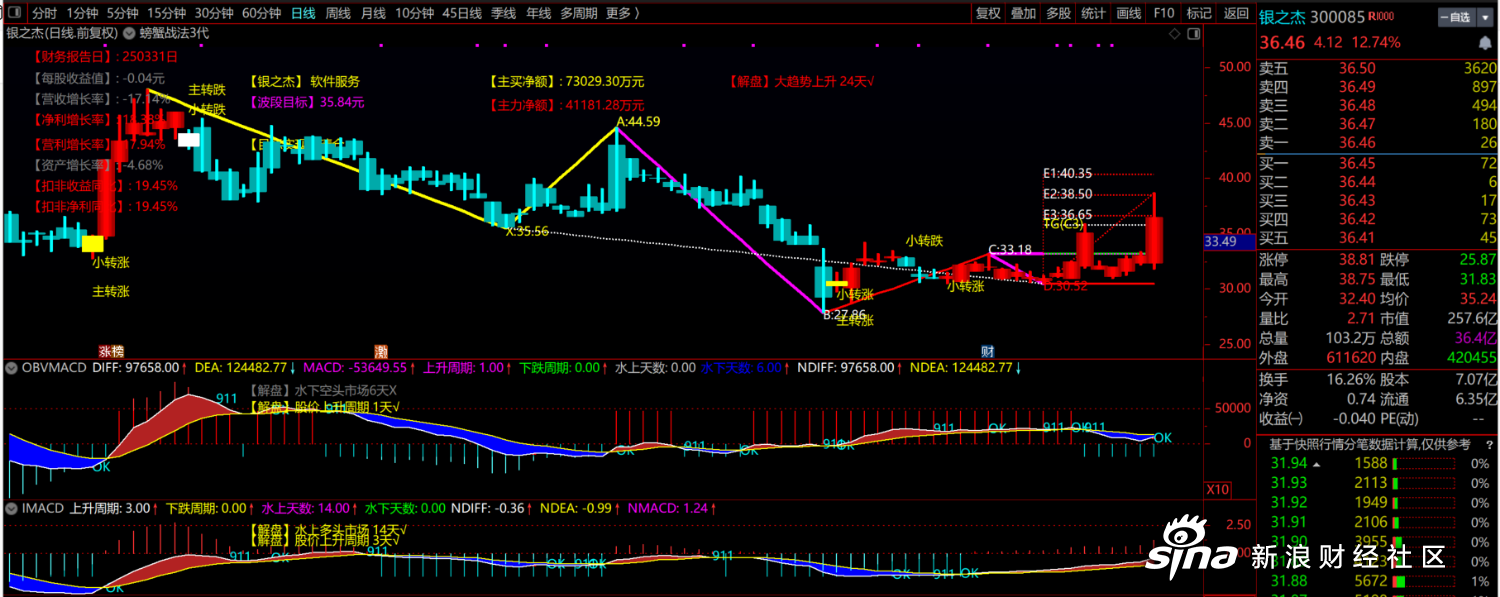This screenshot has width=1500, height=597.
Task: Click the 螃蟹战法3代 indicator name
Action: point(174,33)
